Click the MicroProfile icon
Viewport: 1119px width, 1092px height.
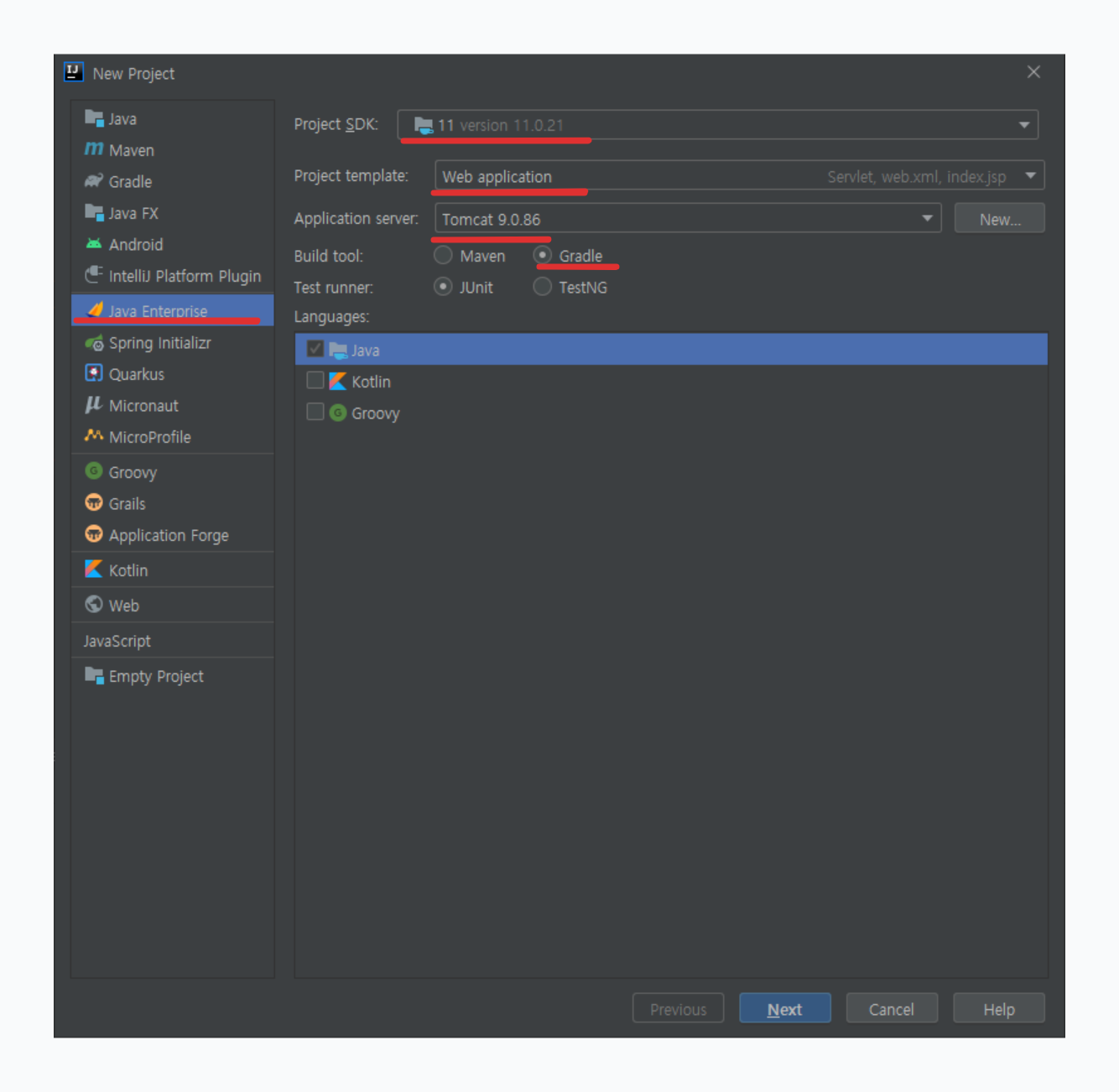(94, 436)
